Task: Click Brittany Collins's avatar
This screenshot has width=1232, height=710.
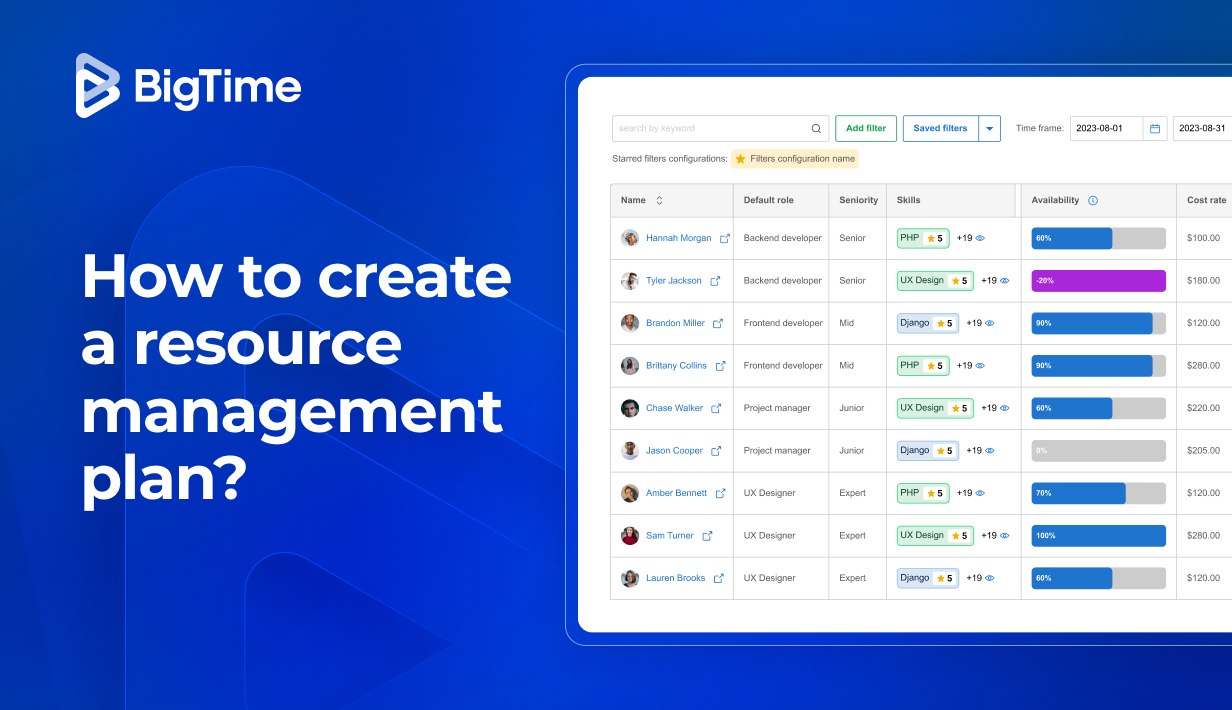Action: (x=630, y=366)
